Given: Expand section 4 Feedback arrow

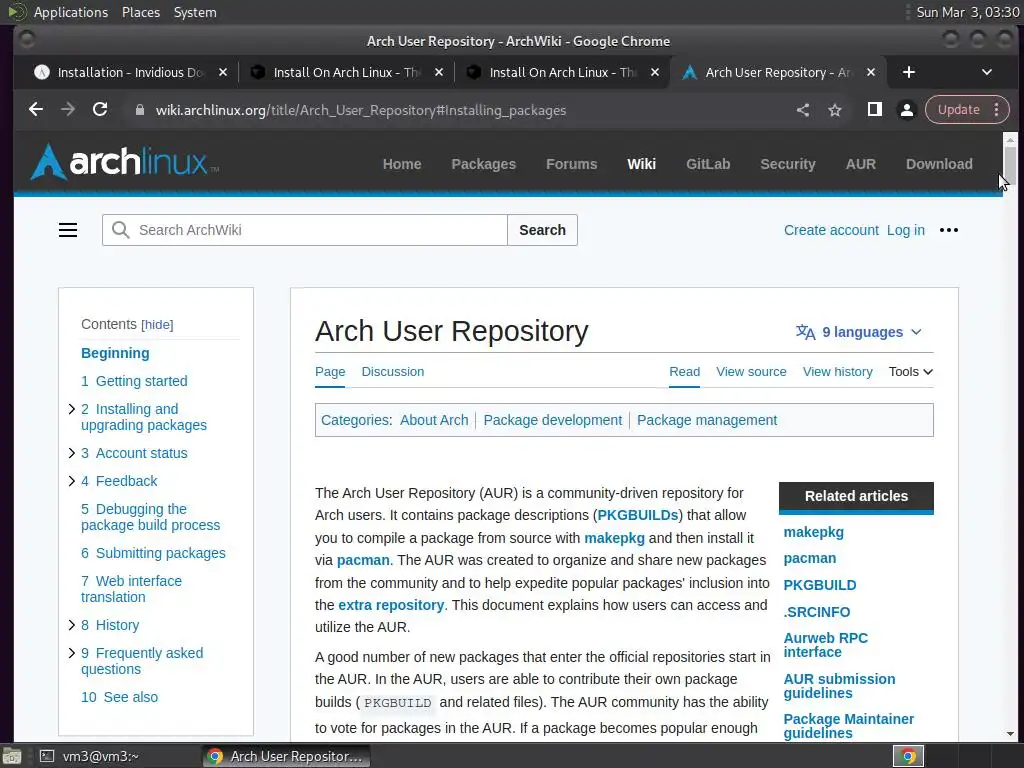Looking at the screenshot, I should point(72,481).
